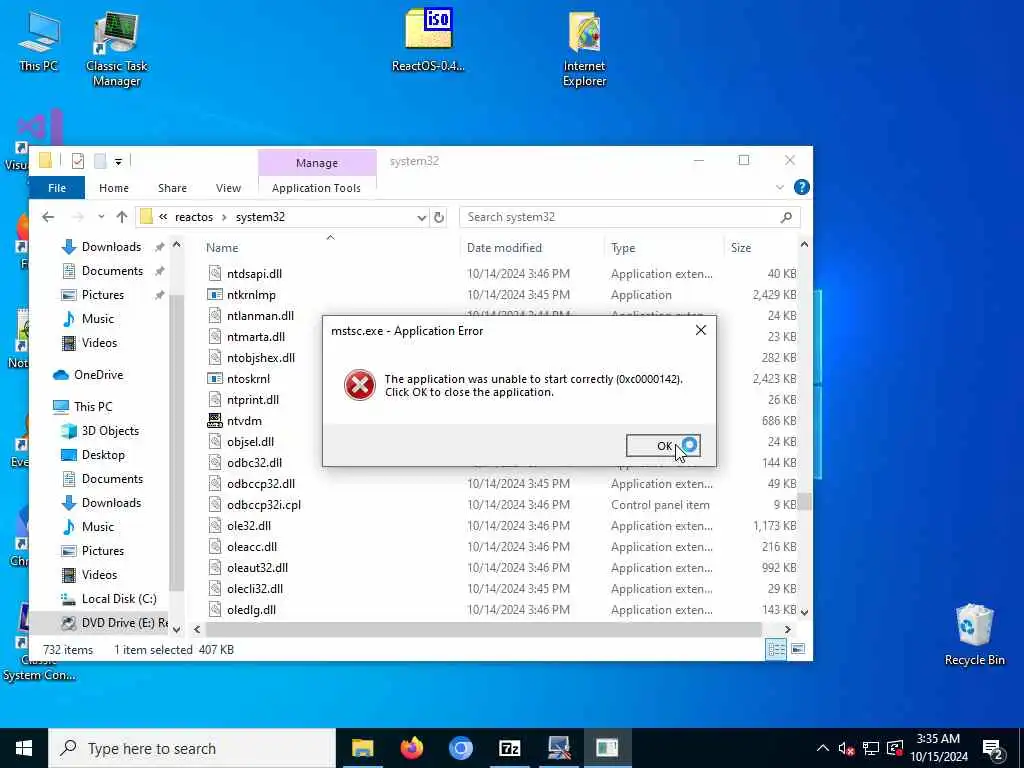
Task: Open address bar history dropdown
Action: click(x=421, y=217)
